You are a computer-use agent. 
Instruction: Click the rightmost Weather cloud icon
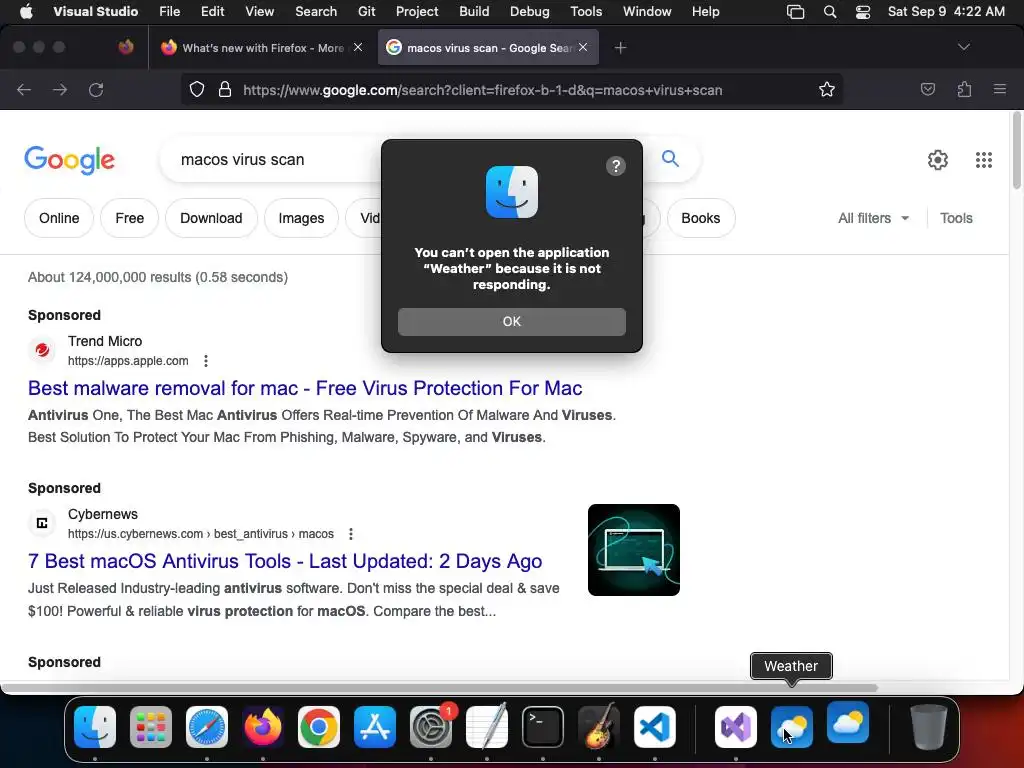pos(848,722)
